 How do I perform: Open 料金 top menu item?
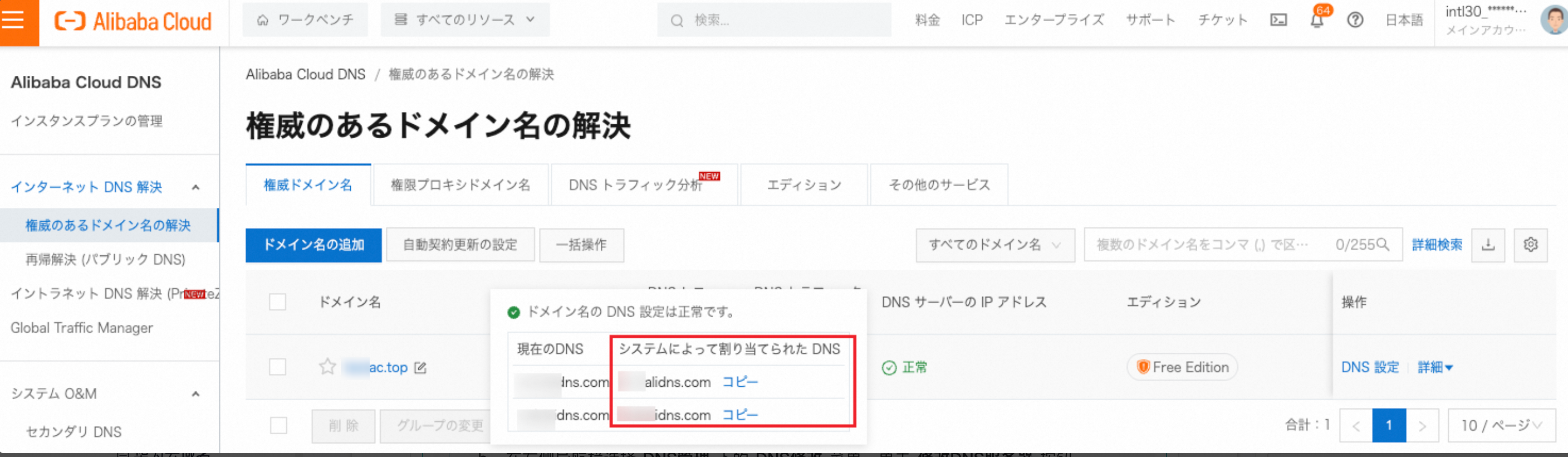(927, 20)
